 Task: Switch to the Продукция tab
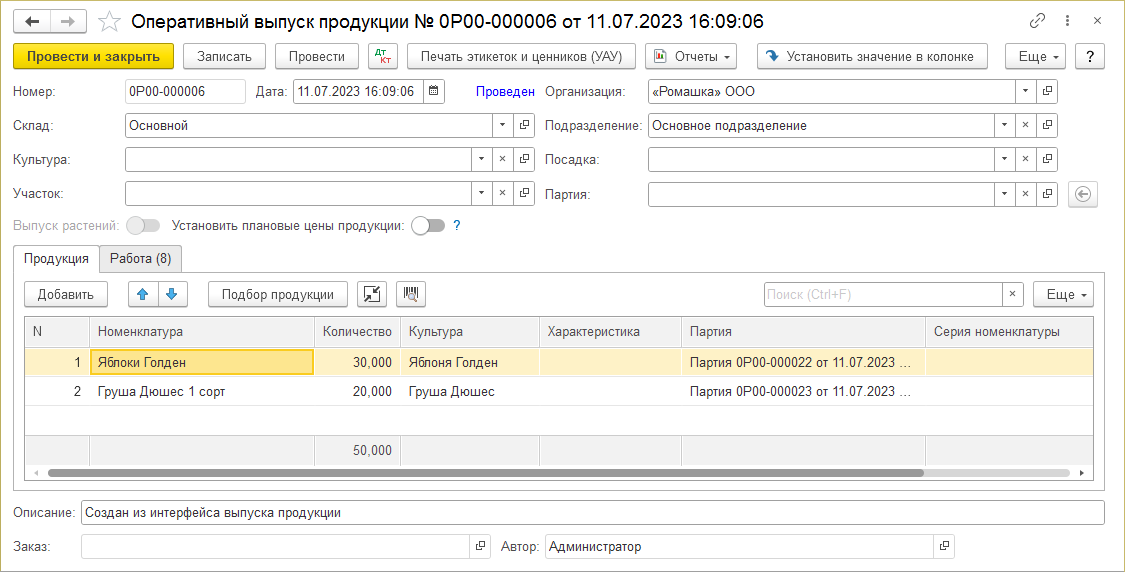(x=57, y=258)
